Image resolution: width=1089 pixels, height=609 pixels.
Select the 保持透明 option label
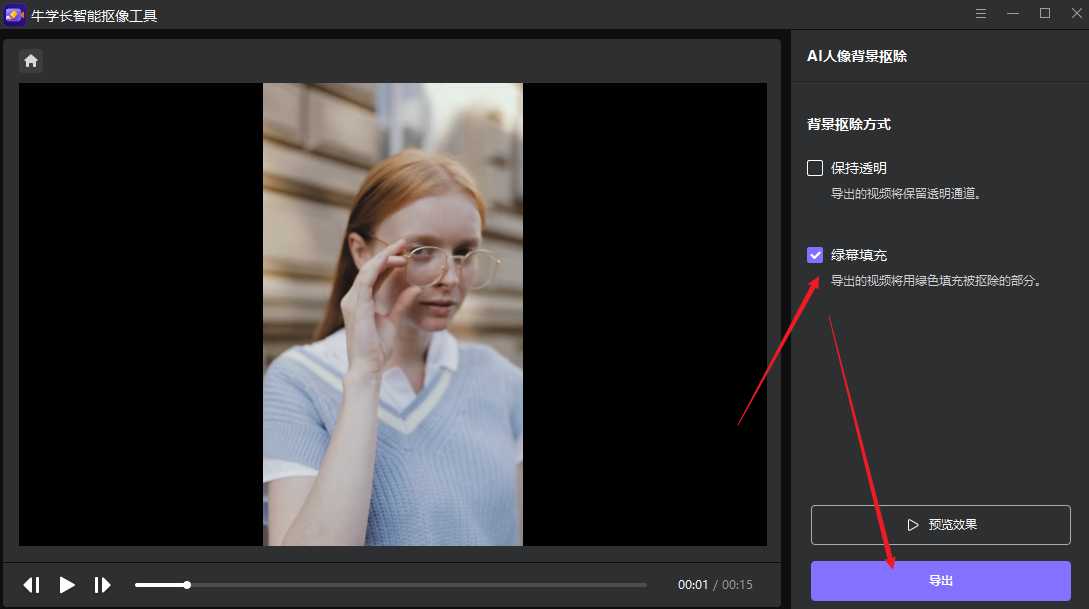pyautogui.click(x=858, y=168)
